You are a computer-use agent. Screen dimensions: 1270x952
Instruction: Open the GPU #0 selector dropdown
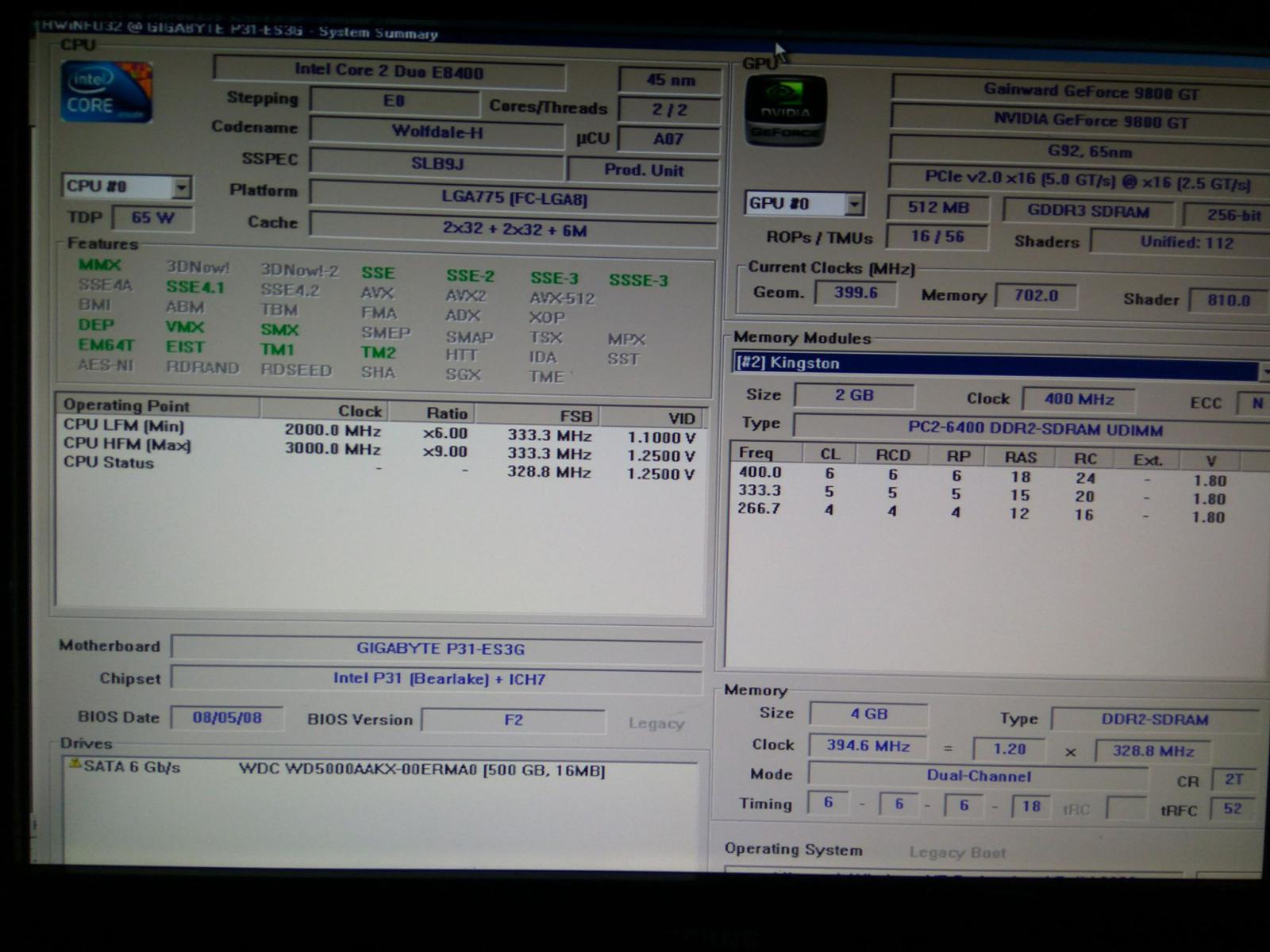(854, 204)
